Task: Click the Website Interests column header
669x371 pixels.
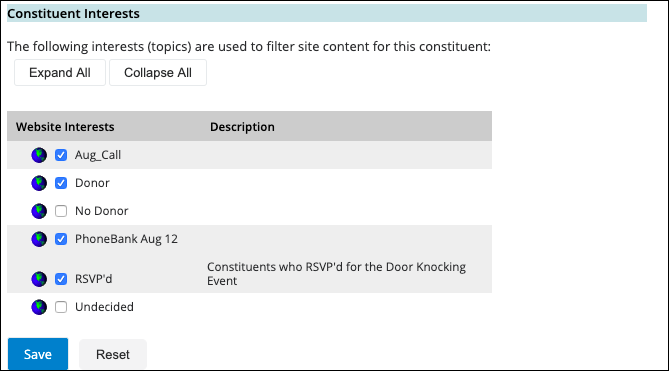Action: pyautogui.click(x=65, y=127)
